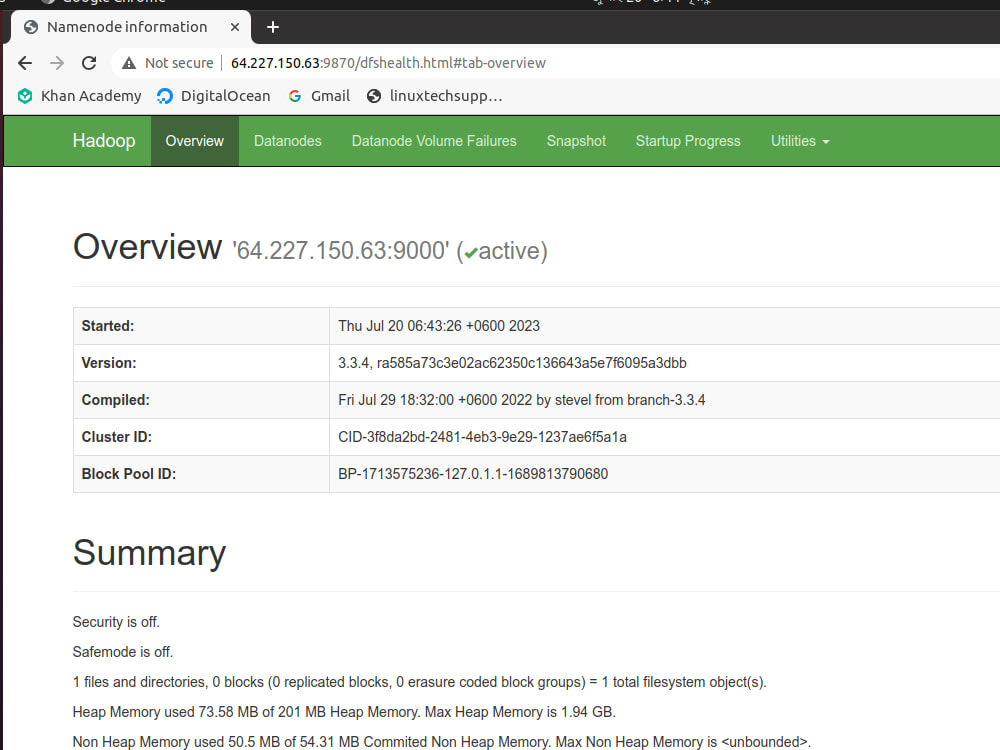Open the linuxtechsupp bookmark
This screenshot has height=750, width=1000.
click(435, 96)
